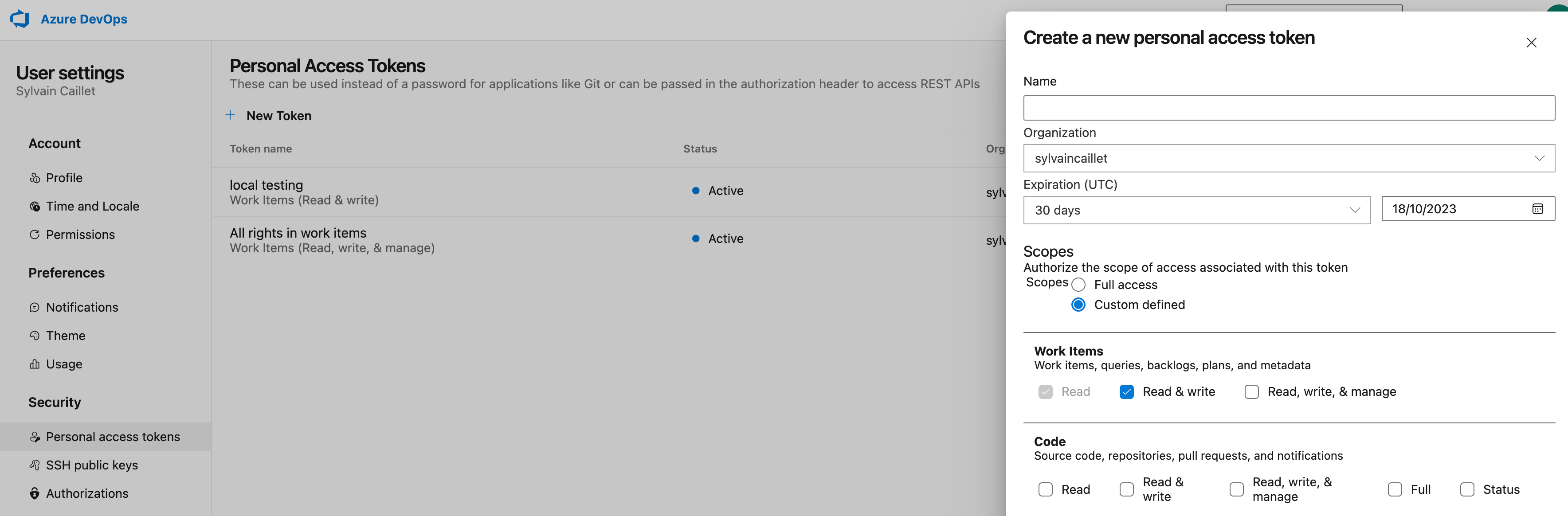Toggle Work Items Read checkbox
Screen dimensions: 1568x516
(x=1045, y=392)
